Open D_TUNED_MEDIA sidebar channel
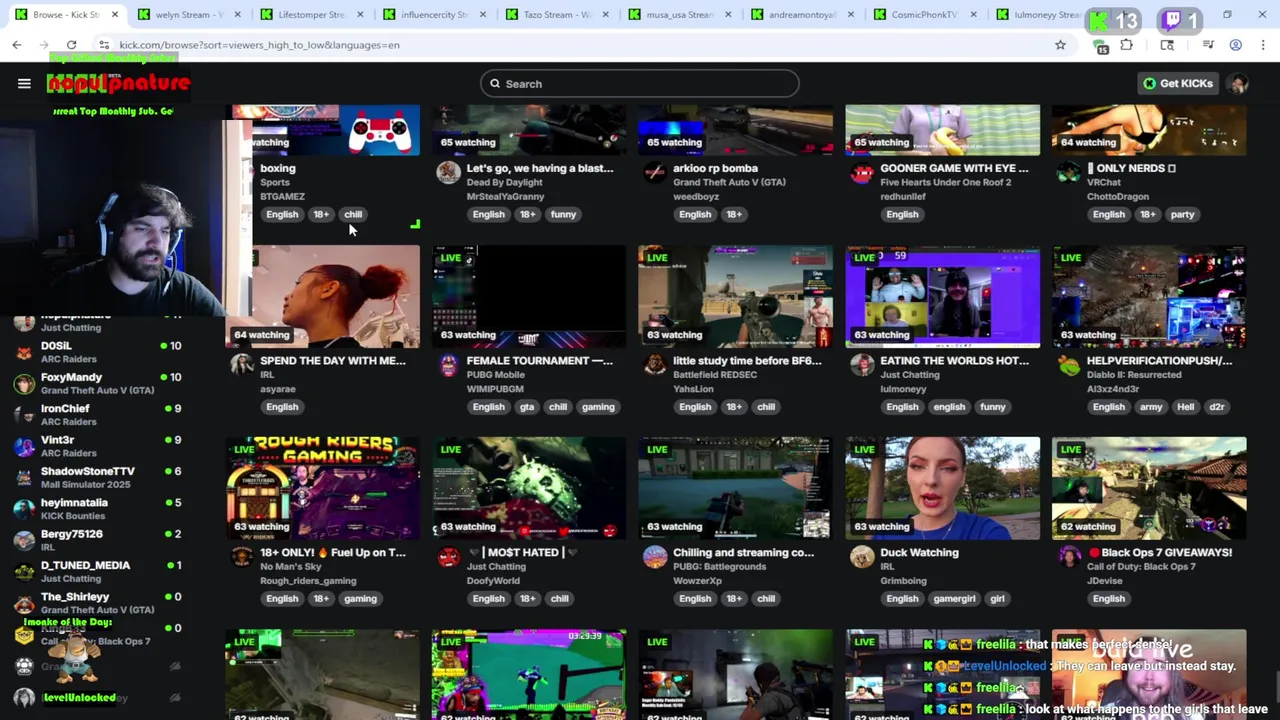 coord(97,571)
